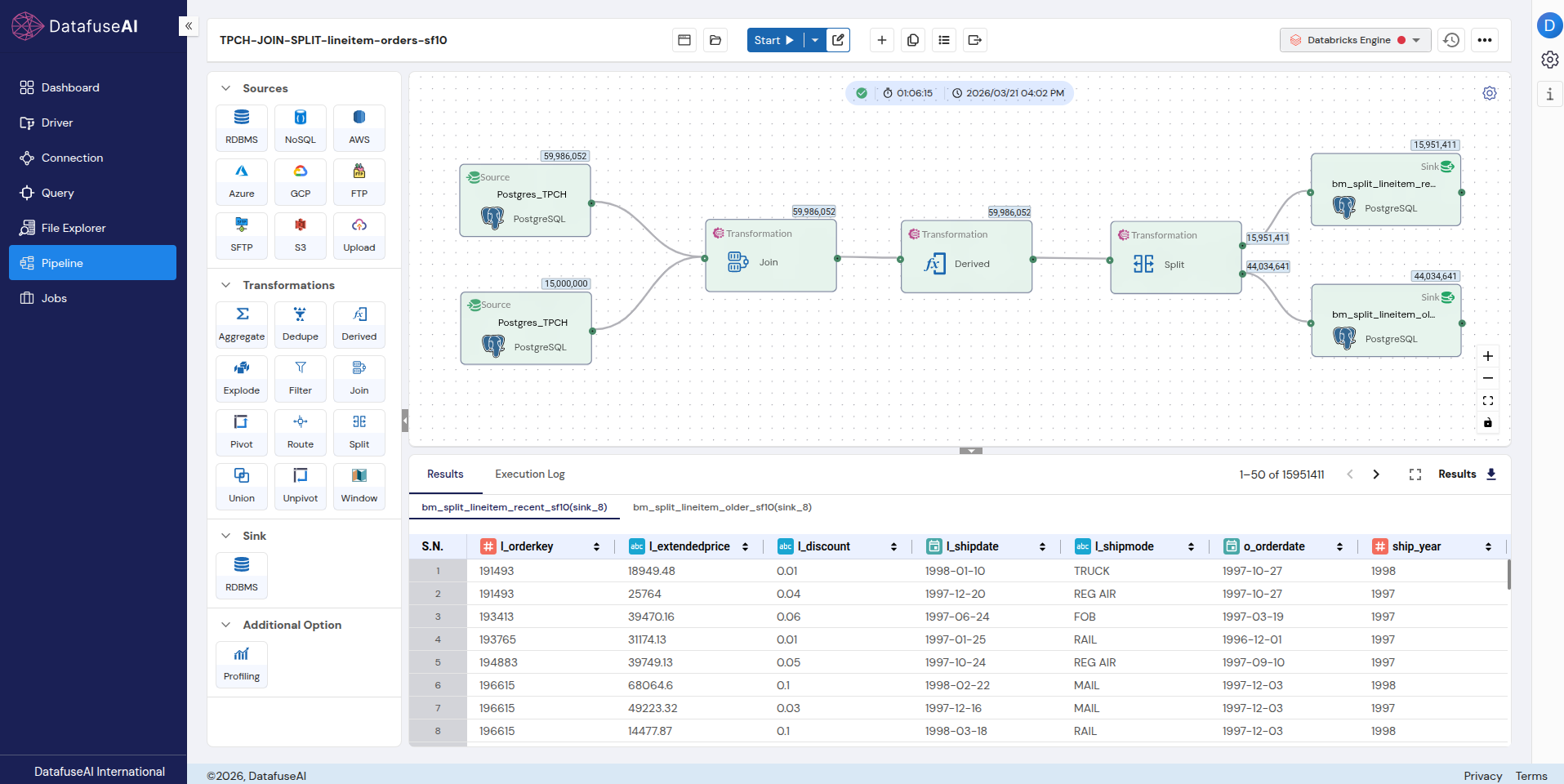Expand results table to fullscreen
This screenshot has height=784, width=1564.
(x=1415, y=474)
